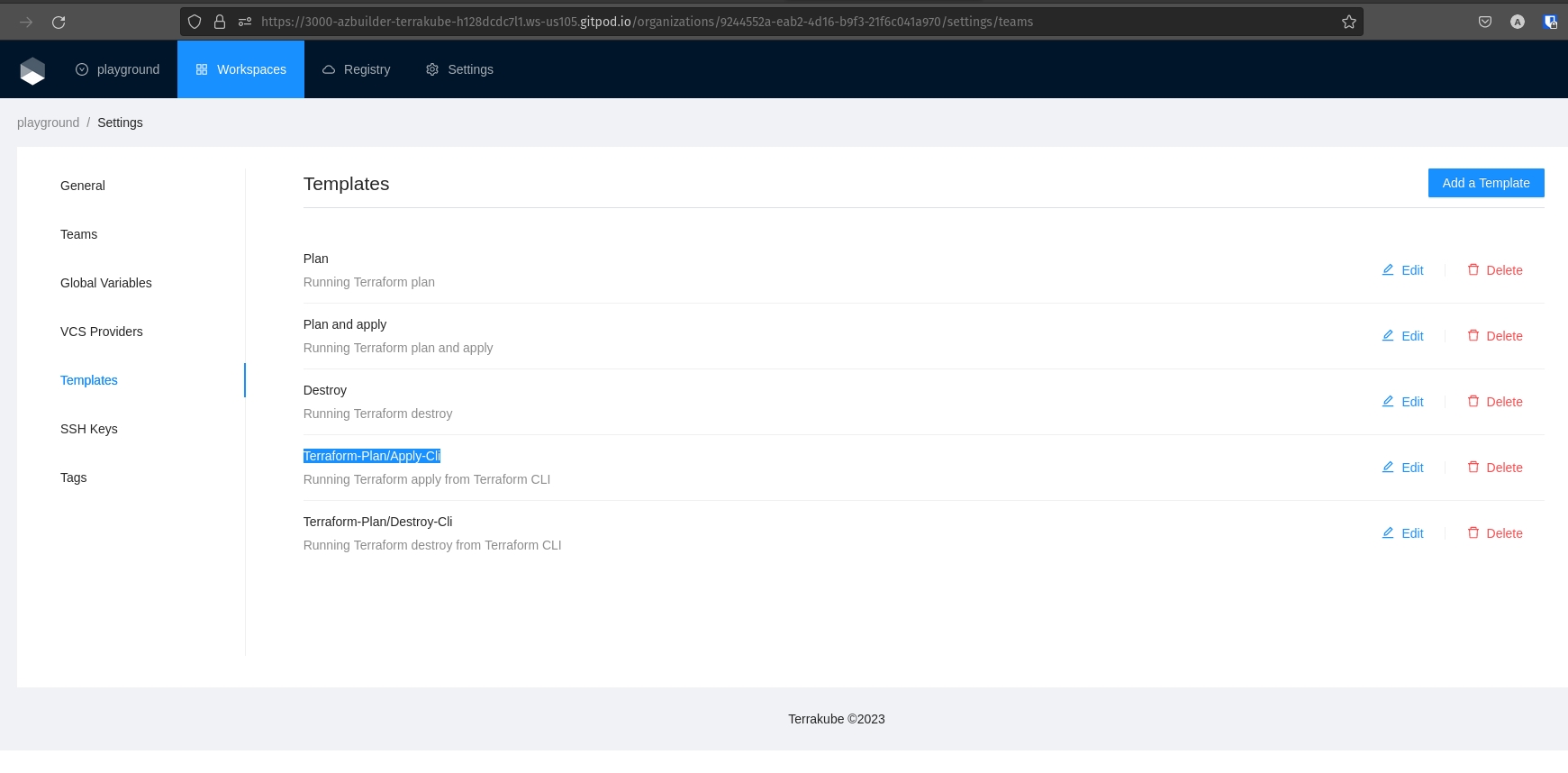Go to Global Variables section
The image size is (1568, 773).
click(x=106, y=283)
